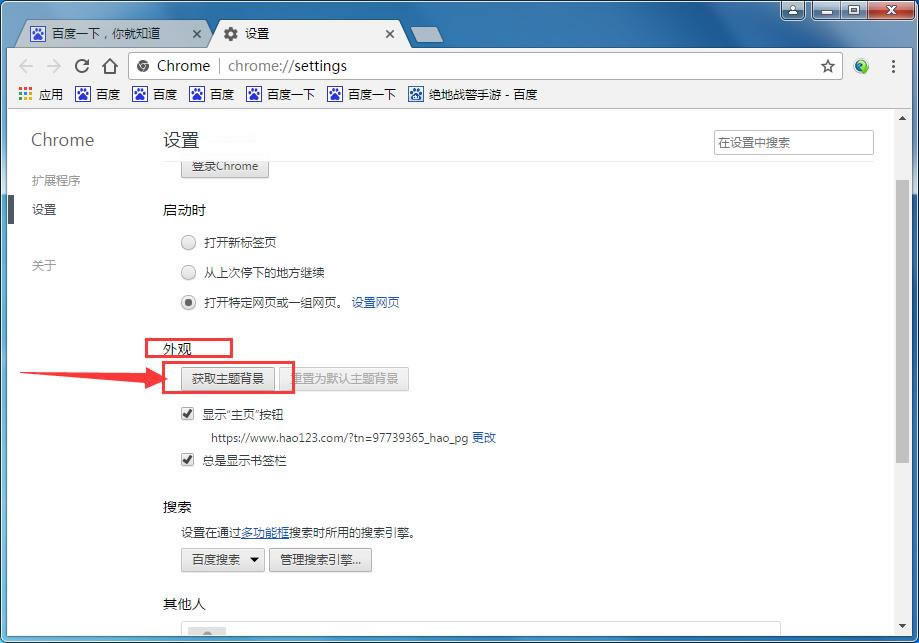Open 关于 in sidebar
919x643 pixels.
click(44, 266)
